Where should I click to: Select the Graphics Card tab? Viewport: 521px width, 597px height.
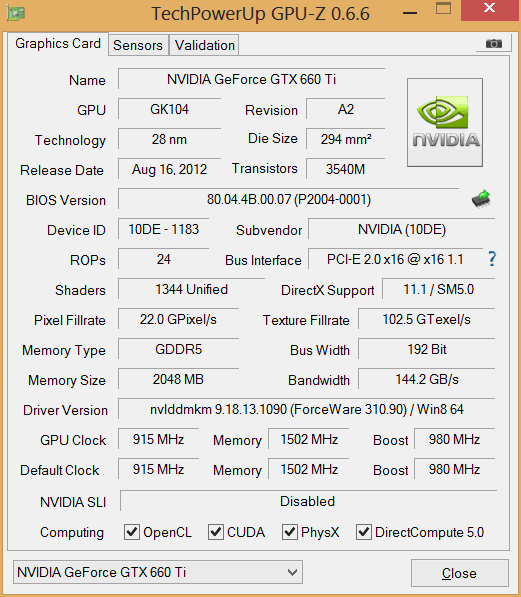[58, 44]
